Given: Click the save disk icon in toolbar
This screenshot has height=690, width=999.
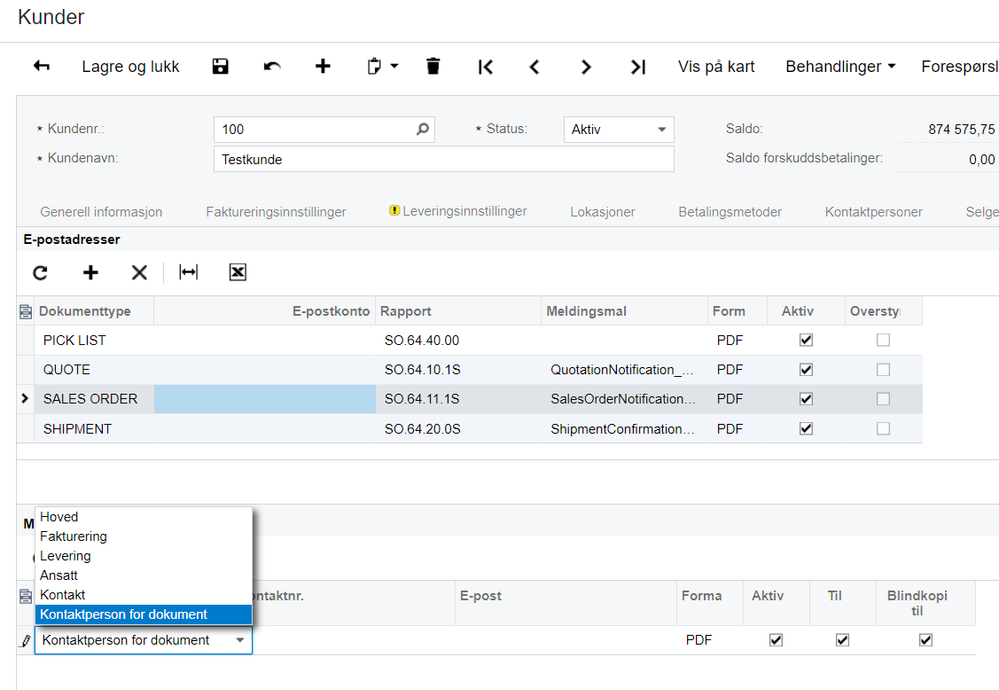Looking at the screenshot, I should tap(220, 66).
